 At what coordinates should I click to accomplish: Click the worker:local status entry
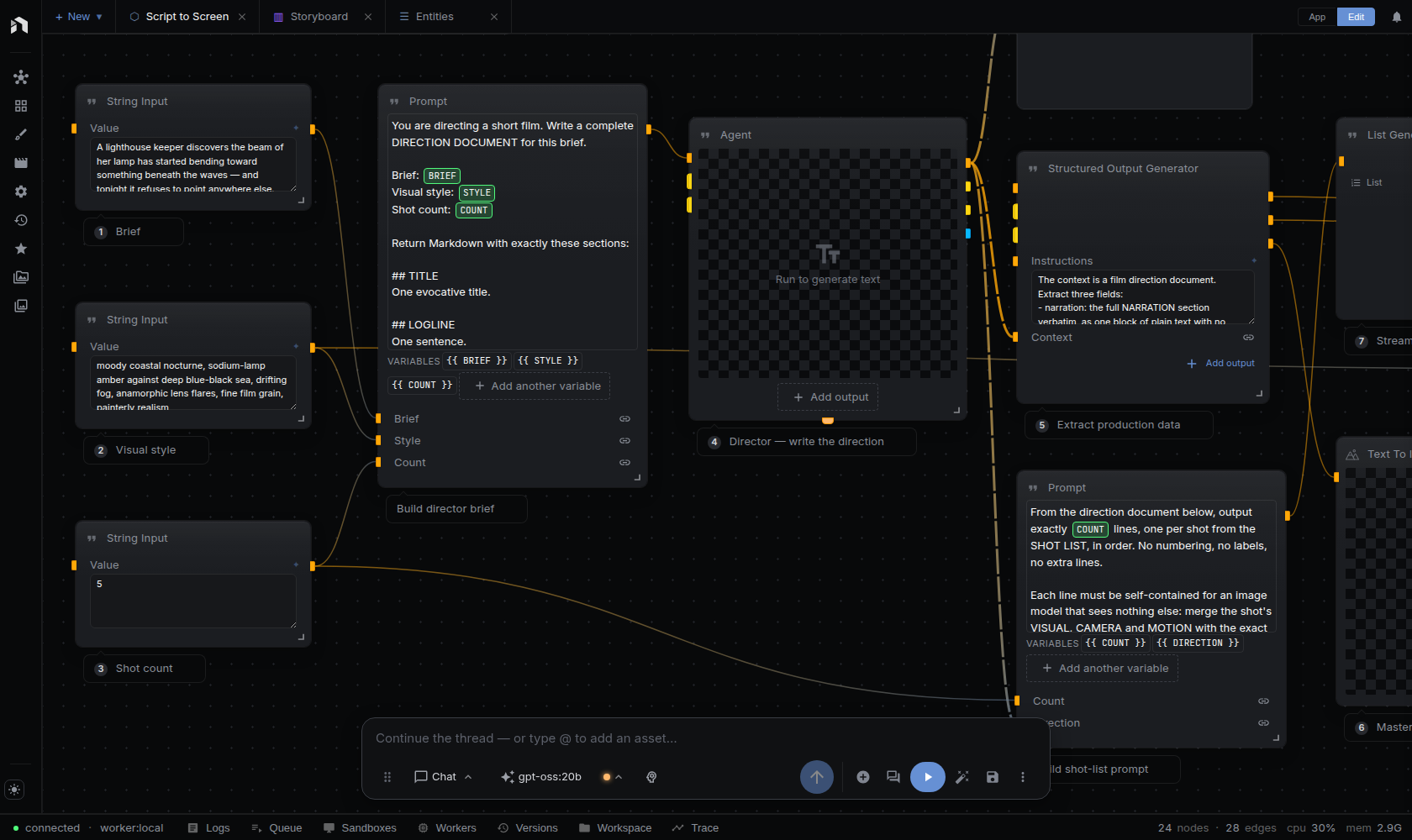click(132, 828)
